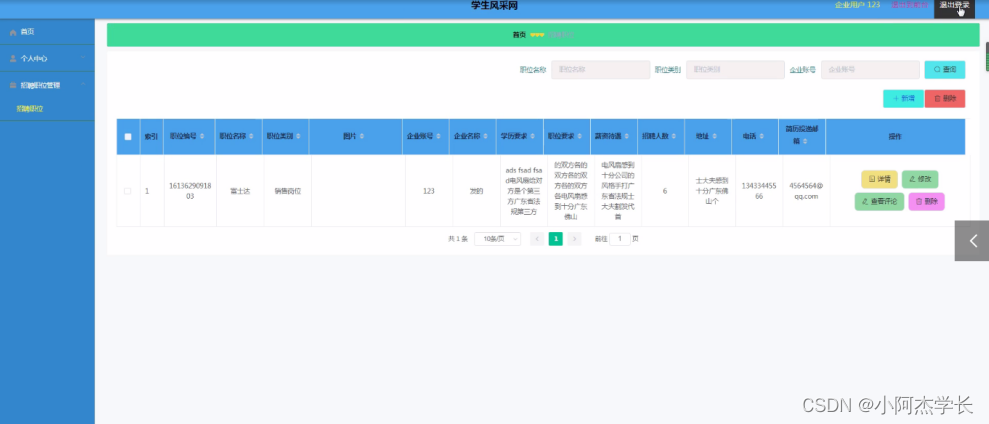This screenshot has height=424, width=989.
Task: Click 首页 in the green breadcrumb bar
Action: tap(519, 35)
